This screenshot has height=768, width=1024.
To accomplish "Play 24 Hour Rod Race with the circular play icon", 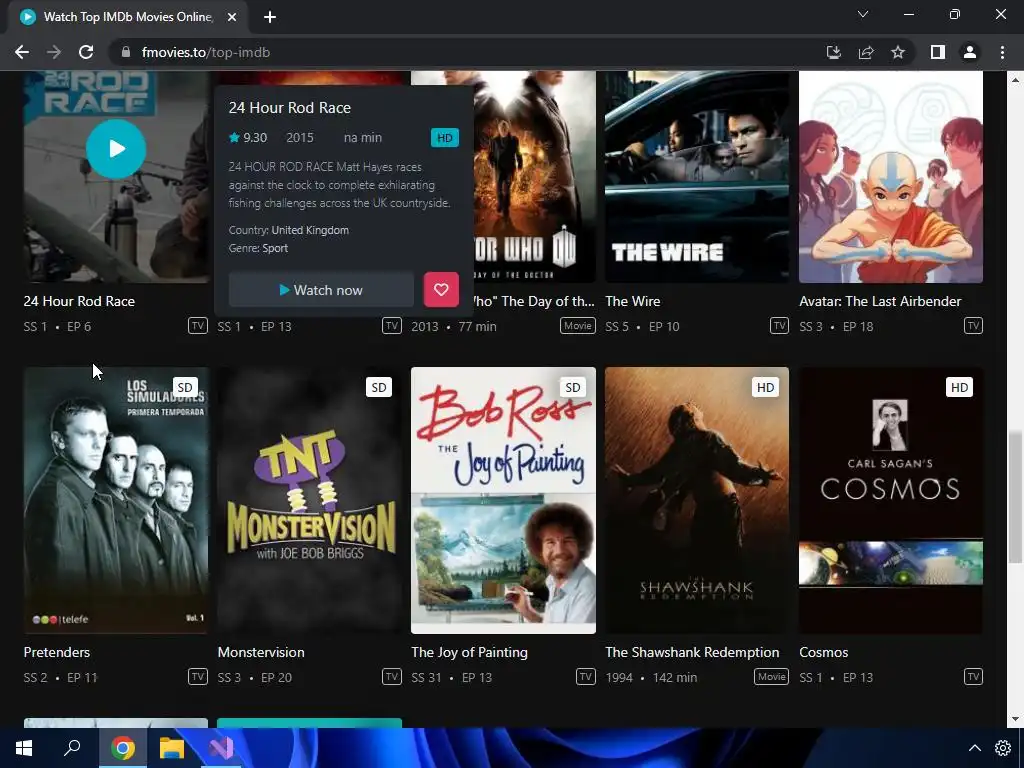I will pos(116,149).
